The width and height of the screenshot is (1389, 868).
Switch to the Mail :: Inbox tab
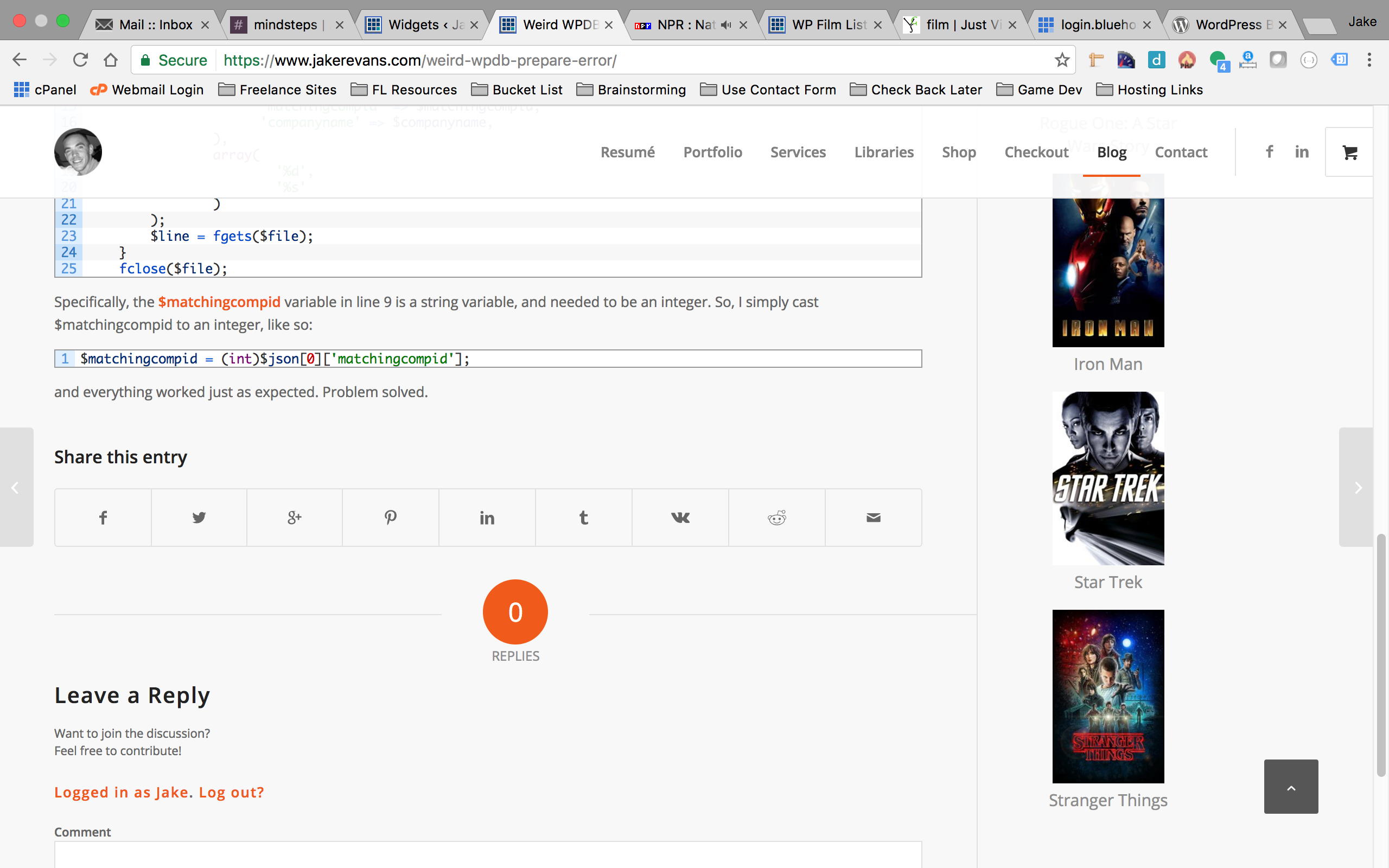[x=152, y=25]
